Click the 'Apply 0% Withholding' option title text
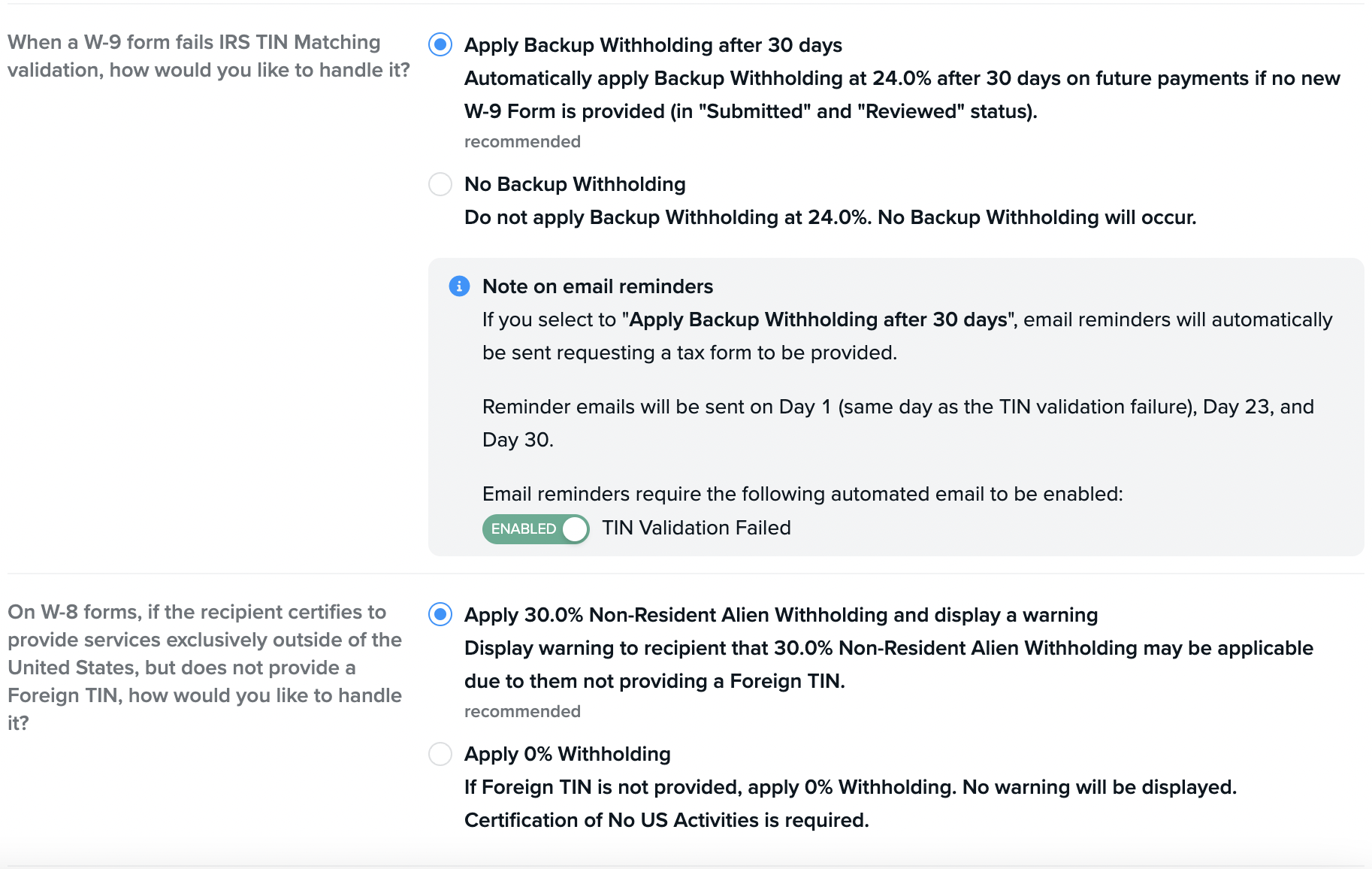This screenshot has width=1372, height=869. (x=567, y=754)
